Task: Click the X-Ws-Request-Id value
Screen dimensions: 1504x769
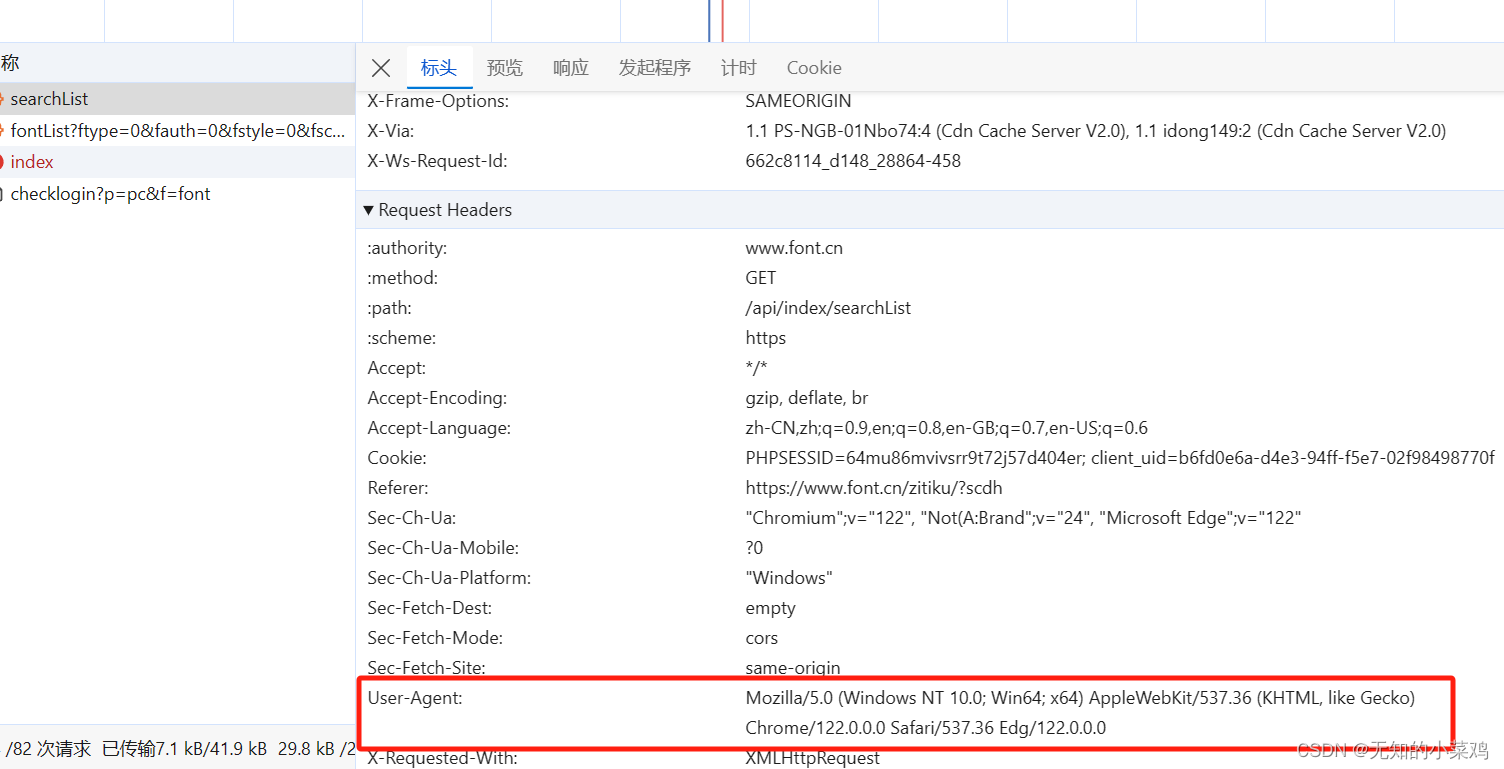Action: point(853,161)
